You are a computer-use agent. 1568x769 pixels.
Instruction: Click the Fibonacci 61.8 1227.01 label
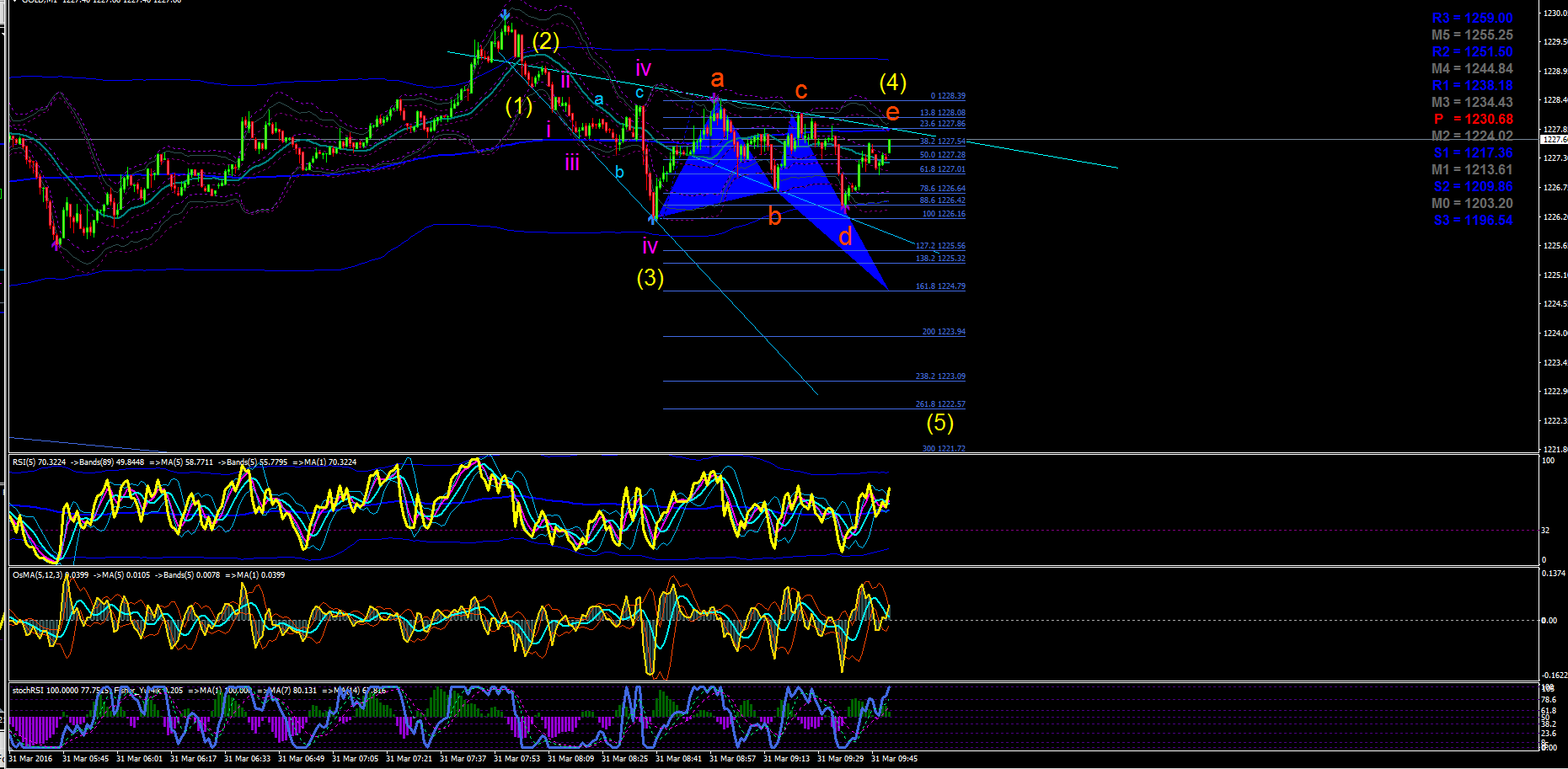943,169
